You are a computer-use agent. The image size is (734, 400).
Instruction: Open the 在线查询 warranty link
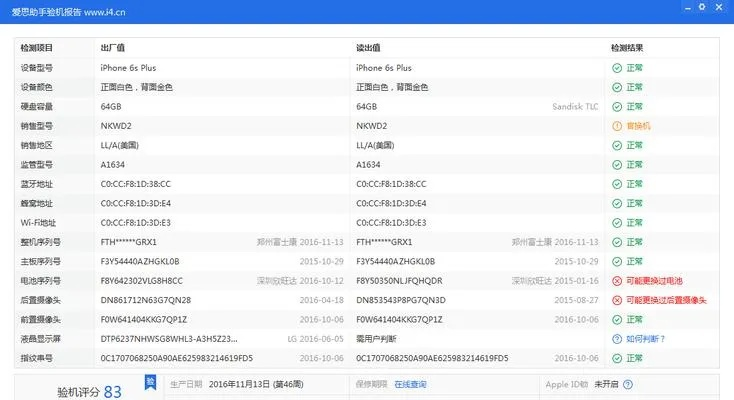(x=409, y=384)
